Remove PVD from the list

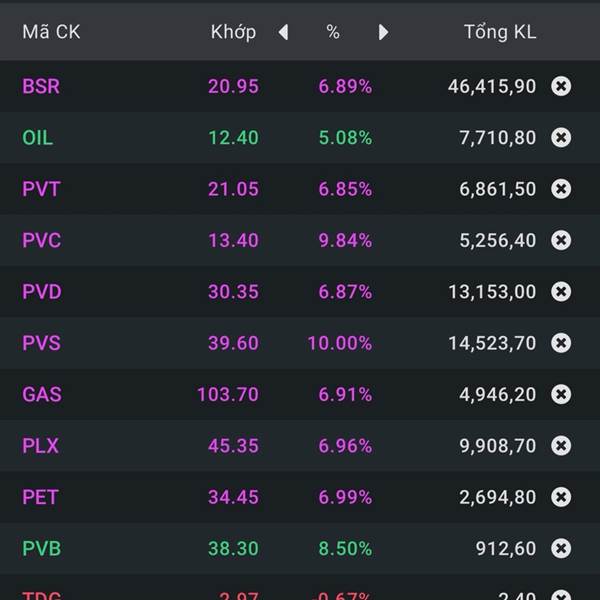[x=561, y=292]
